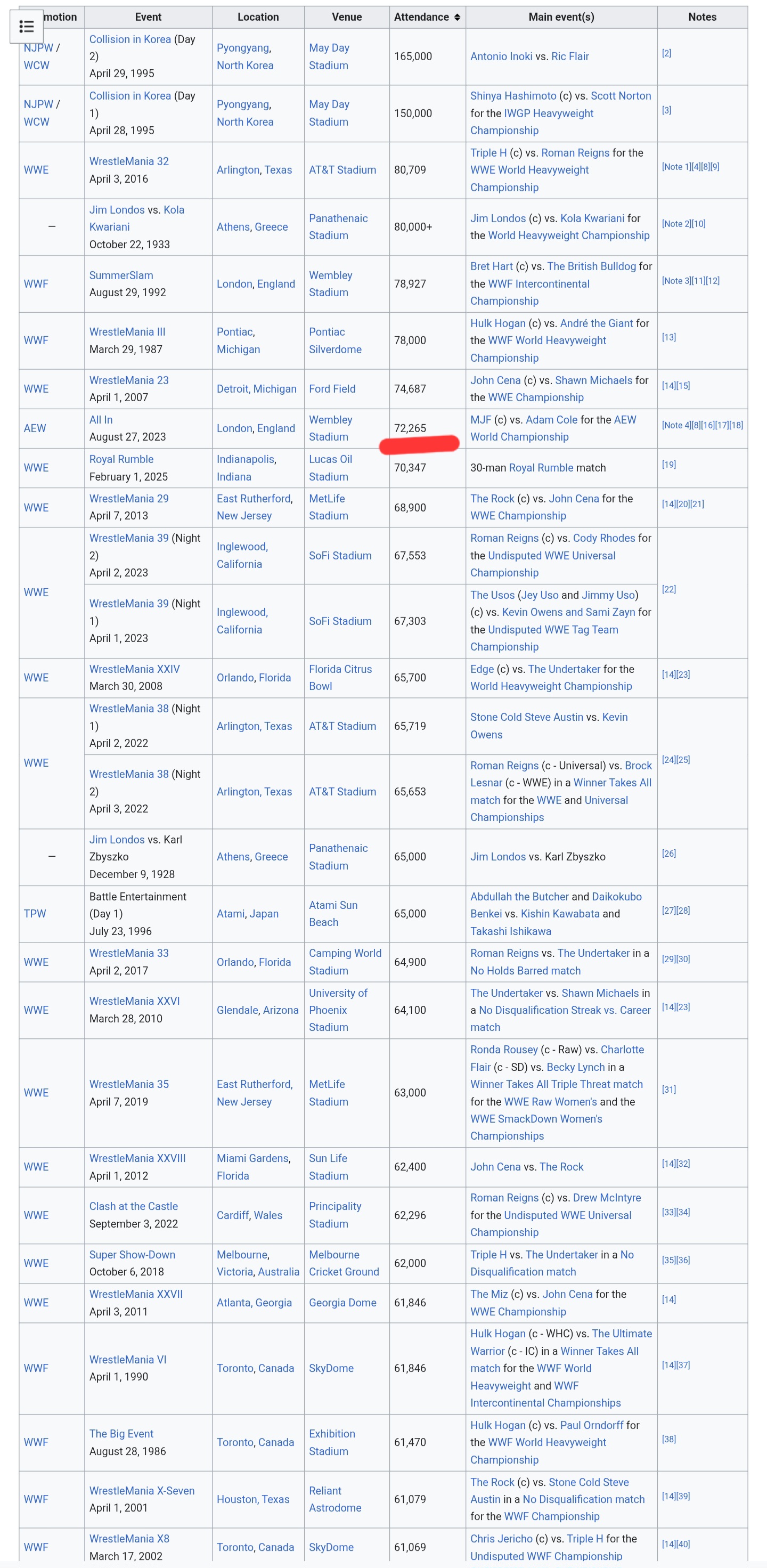The height and width of the screenshot is (1568, 767).
Task: Open the WrestleMania 32 event link
Action: [129, 161]
